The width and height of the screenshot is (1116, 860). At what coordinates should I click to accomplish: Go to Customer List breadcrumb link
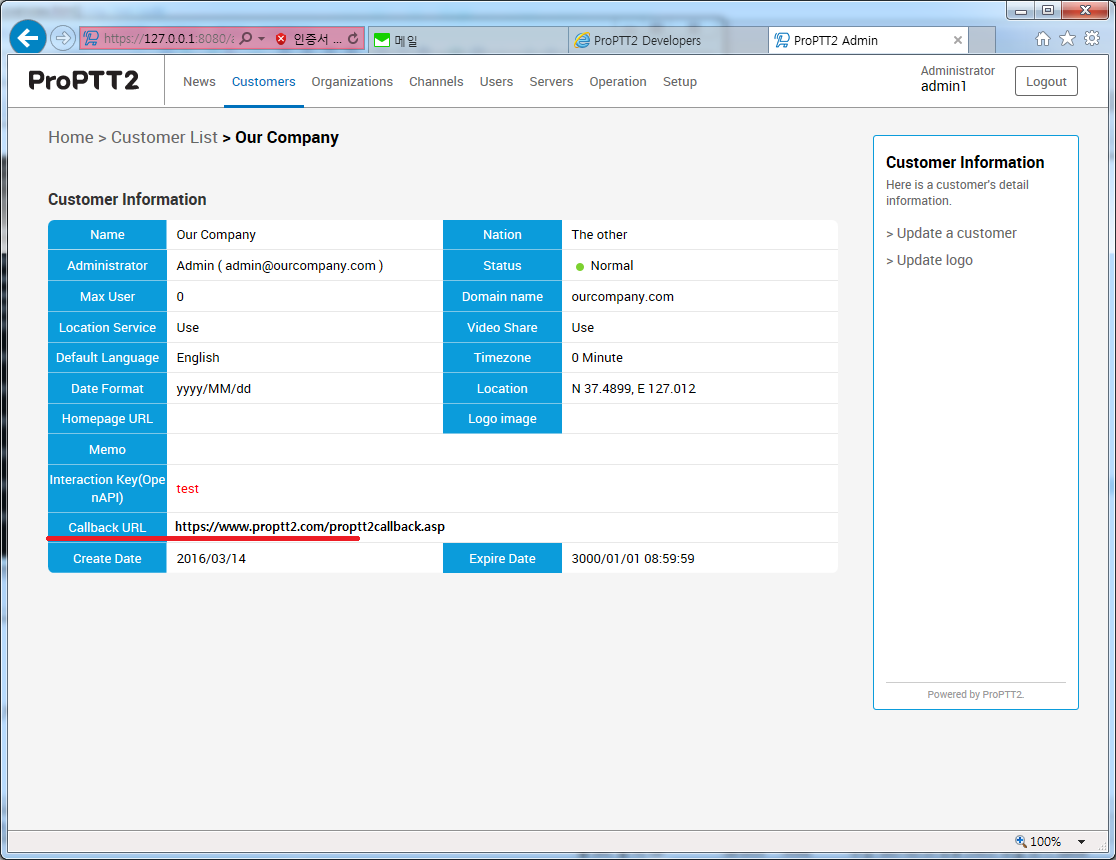pos(164,138)
